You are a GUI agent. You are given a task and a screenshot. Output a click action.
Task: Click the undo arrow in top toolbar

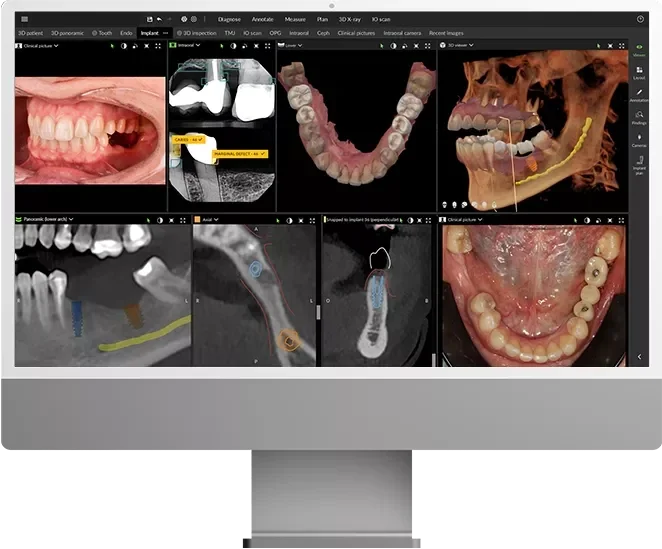(x=159, y=19)
